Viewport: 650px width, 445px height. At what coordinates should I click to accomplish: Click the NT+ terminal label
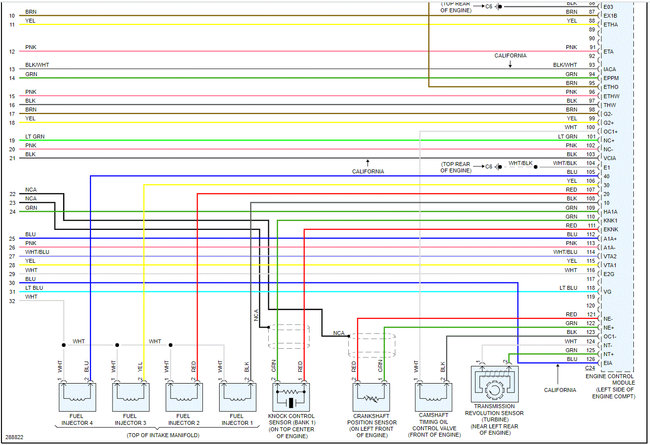609,355
